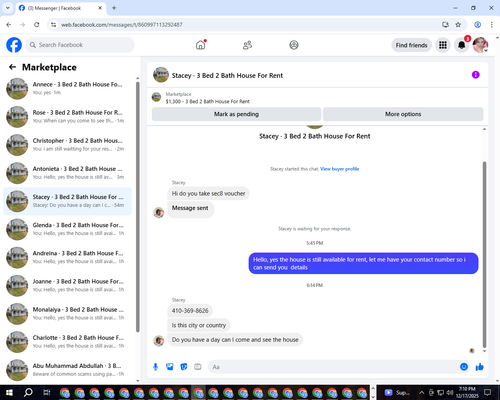Image resolution: width=500 pixels, height=400 pixels.
Task: Focus the Aa message input box
Action: (x=333, y=367)
